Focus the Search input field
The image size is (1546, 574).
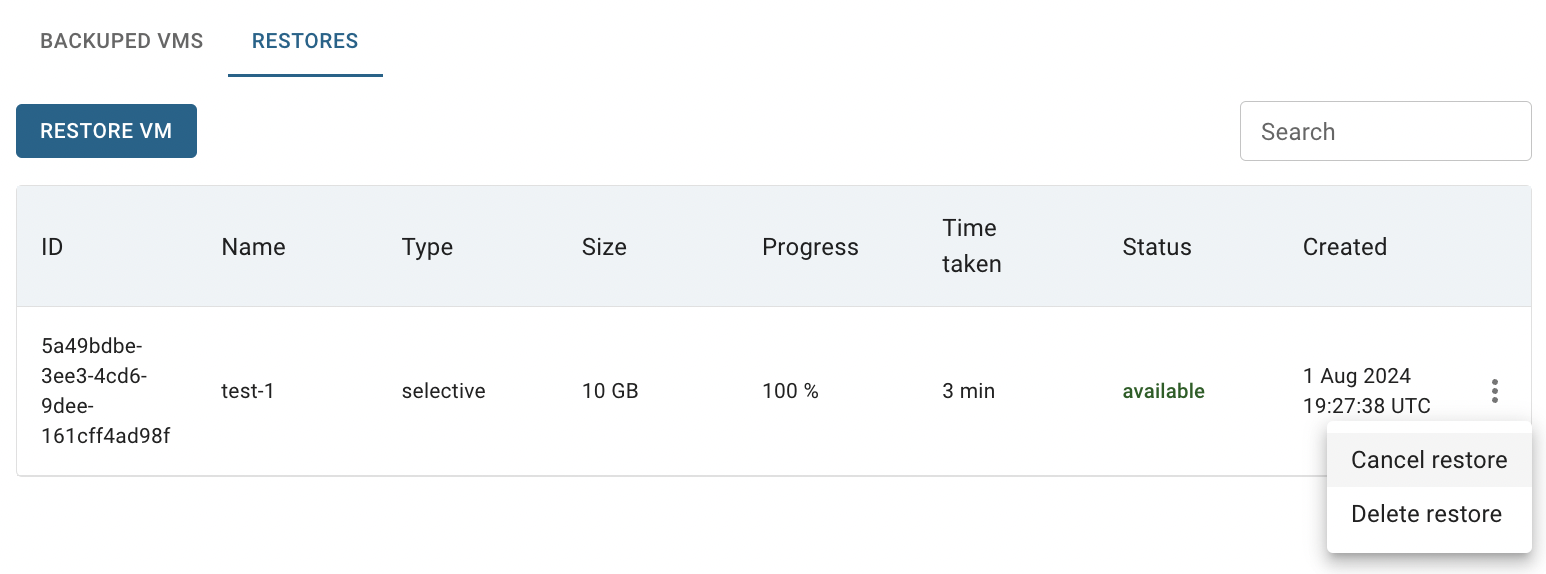1385,131
